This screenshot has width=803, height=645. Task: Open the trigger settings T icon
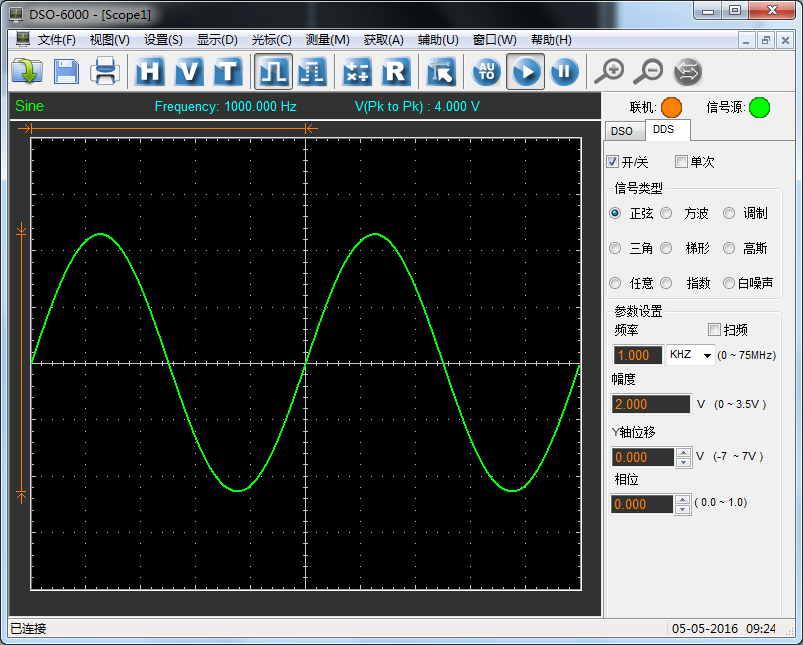tap(228, 71)
